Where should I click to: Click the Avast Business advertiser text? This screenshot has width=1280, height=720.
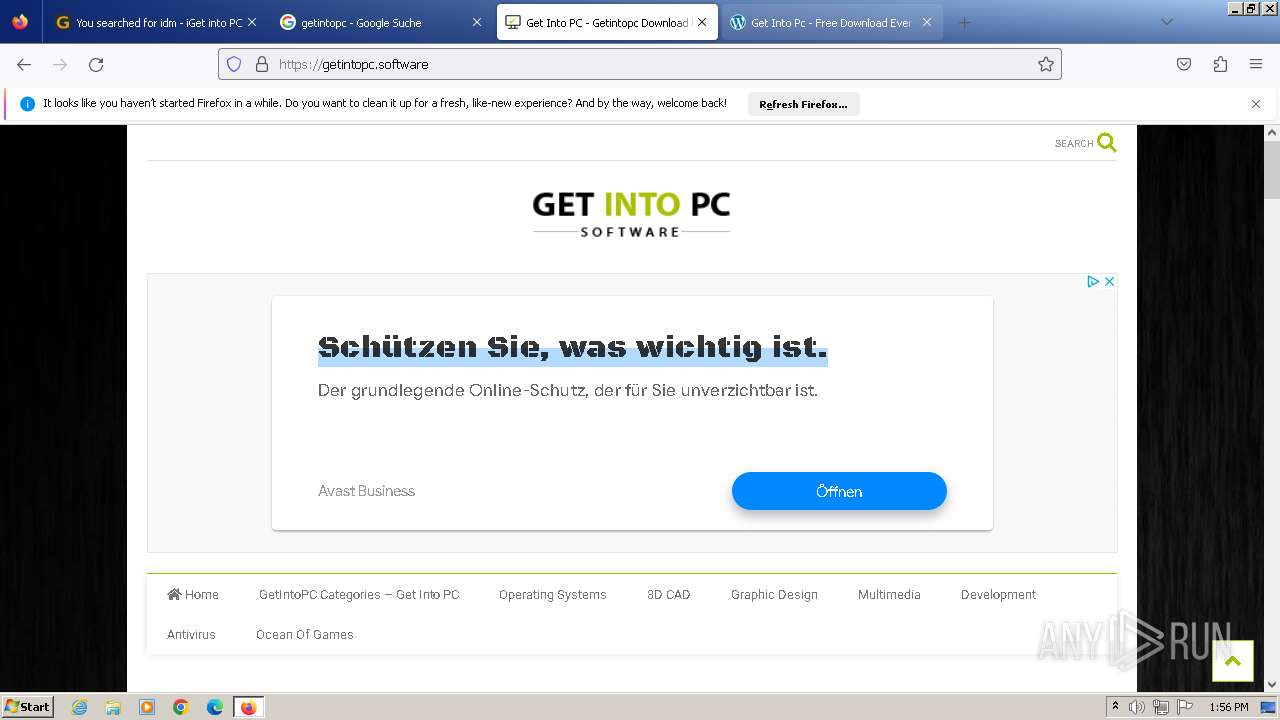366,491
